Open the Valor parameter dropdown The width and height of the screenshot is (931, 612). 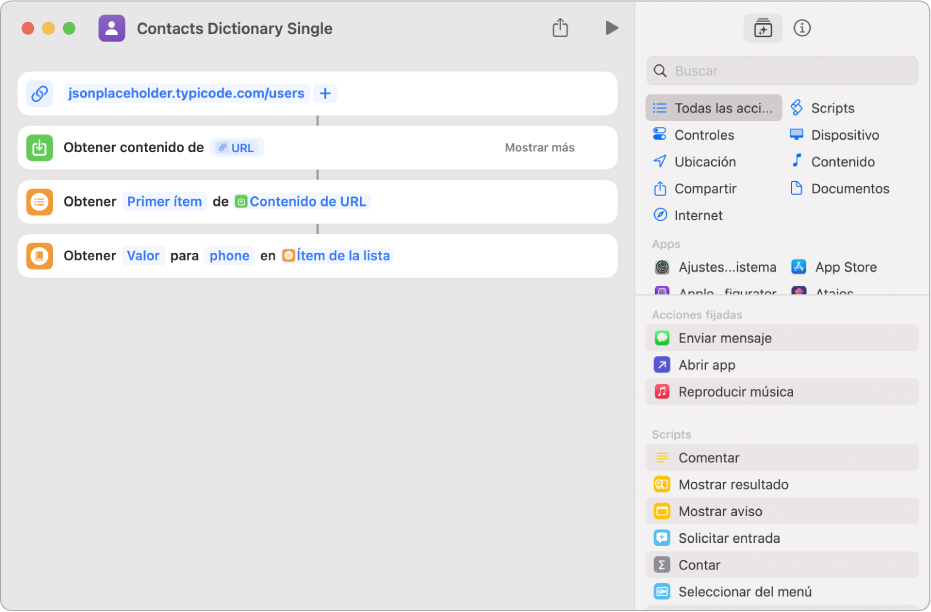click(x=143, y=256)
